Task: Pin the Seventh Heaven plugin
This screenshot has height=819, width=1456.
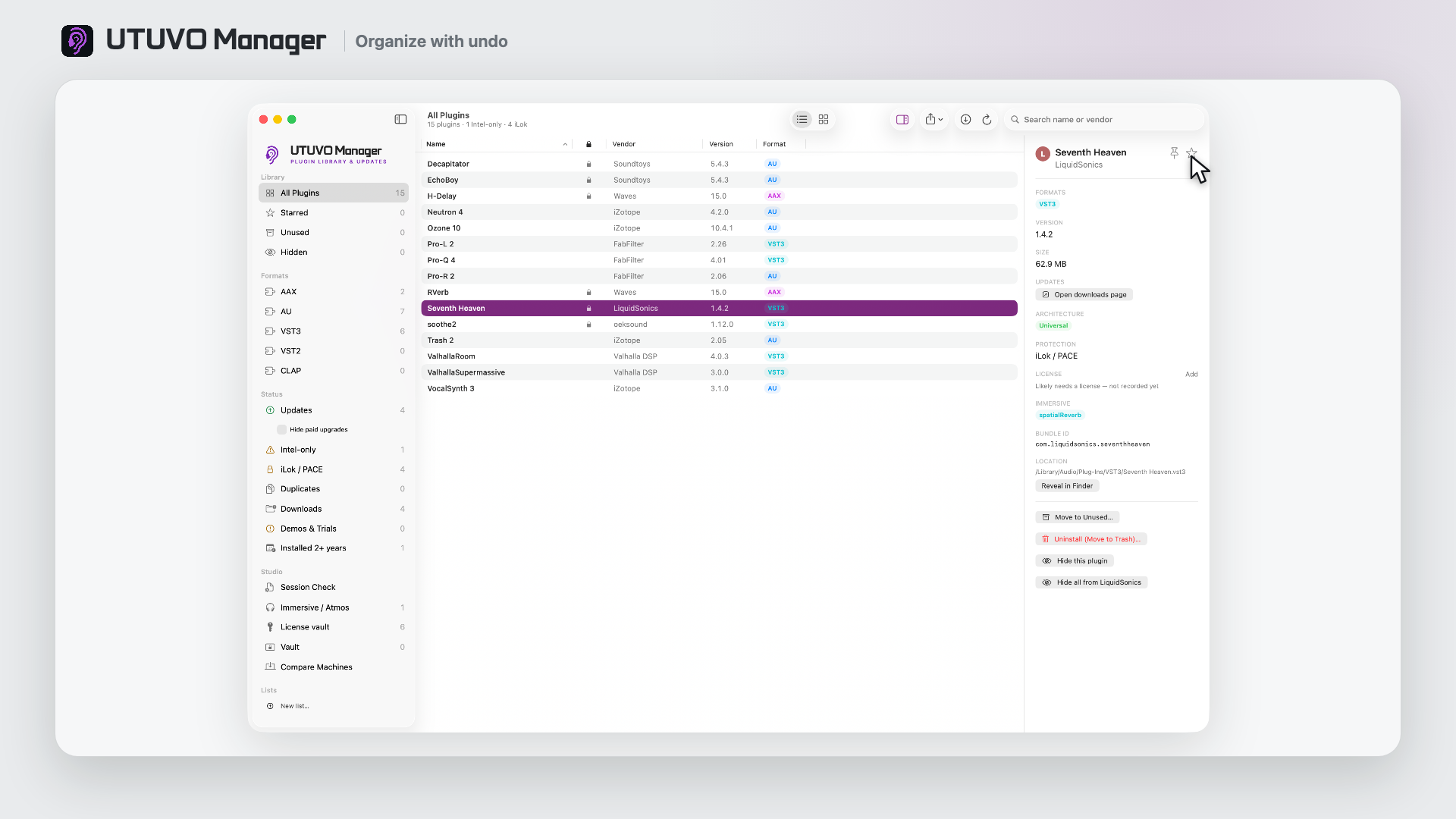Action: (x=1174, y=152)
